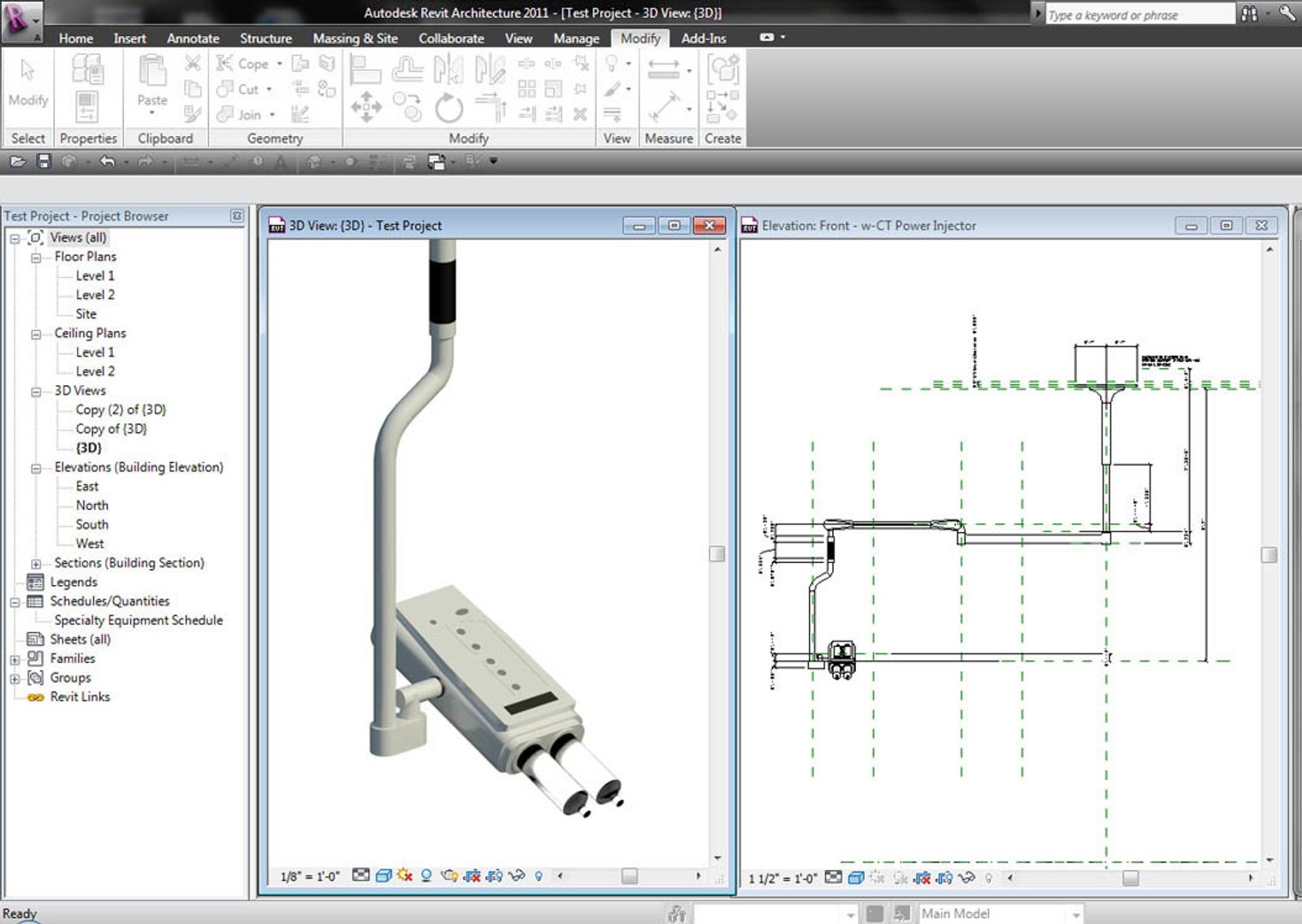
Task: Click the Align tool in Modify panel
Action: pos(366,70)
